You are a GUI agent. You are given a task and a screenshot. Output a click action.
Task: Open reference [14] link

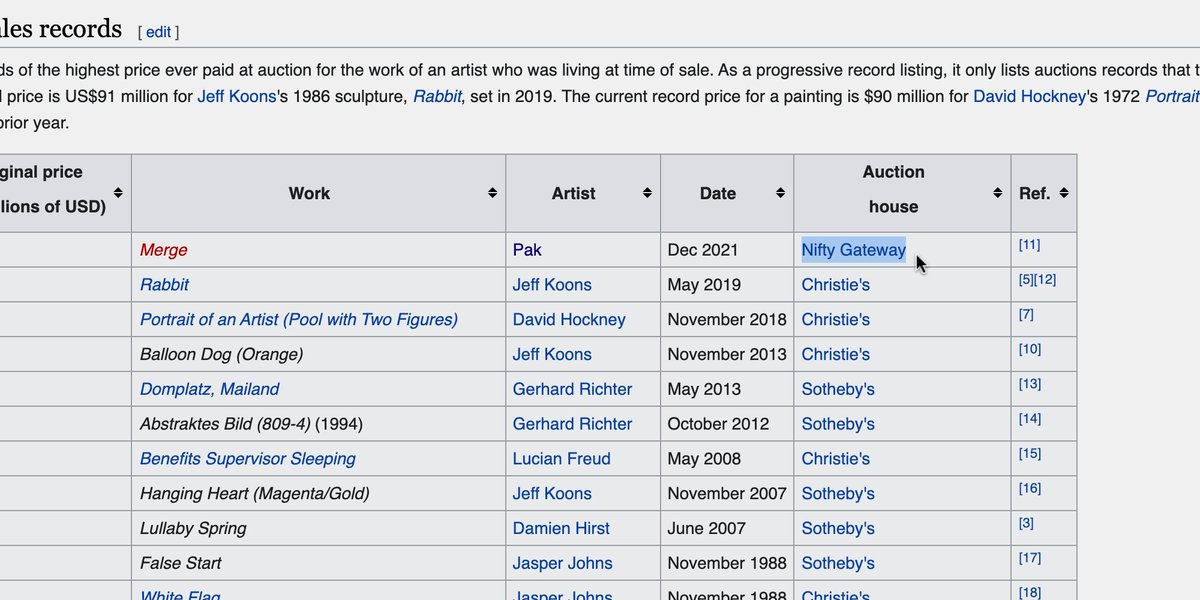pyautogui.click(x=1029, y=419)
